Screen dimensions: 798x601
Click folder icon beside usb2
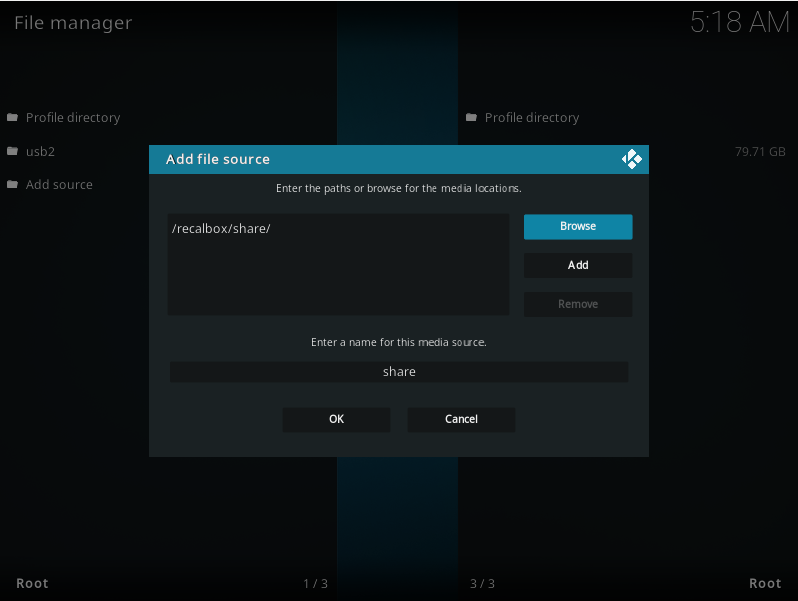click(x=13, y=151)
